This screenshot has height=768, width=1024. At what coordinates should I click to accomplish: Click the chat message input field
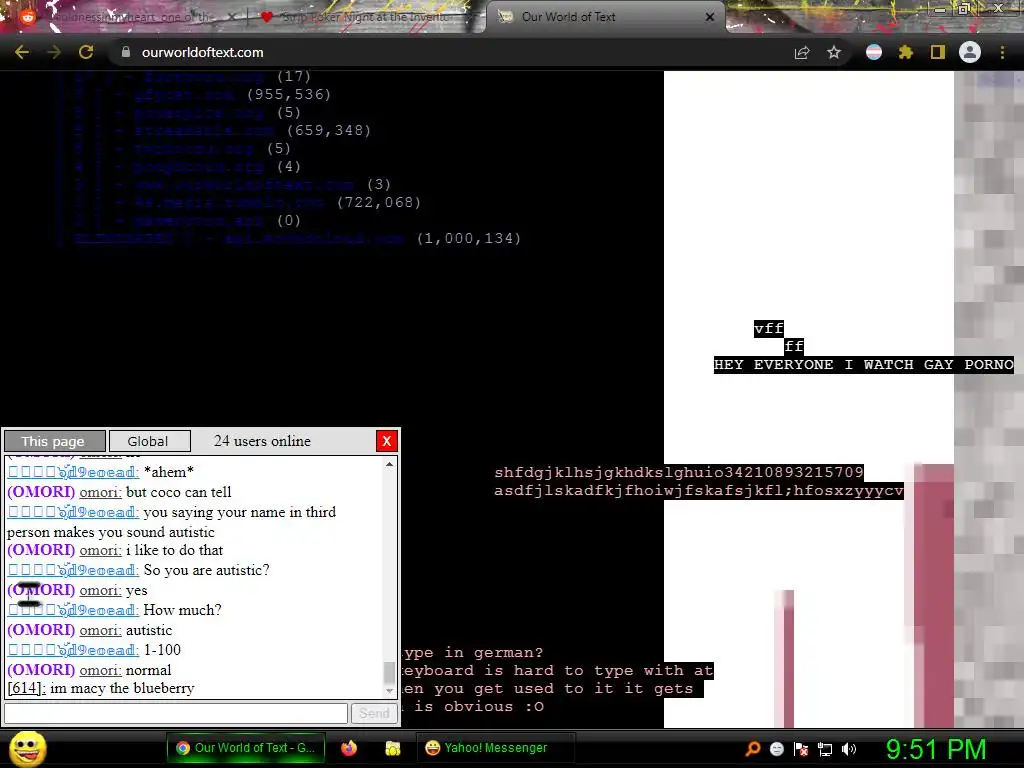(176, 713)
